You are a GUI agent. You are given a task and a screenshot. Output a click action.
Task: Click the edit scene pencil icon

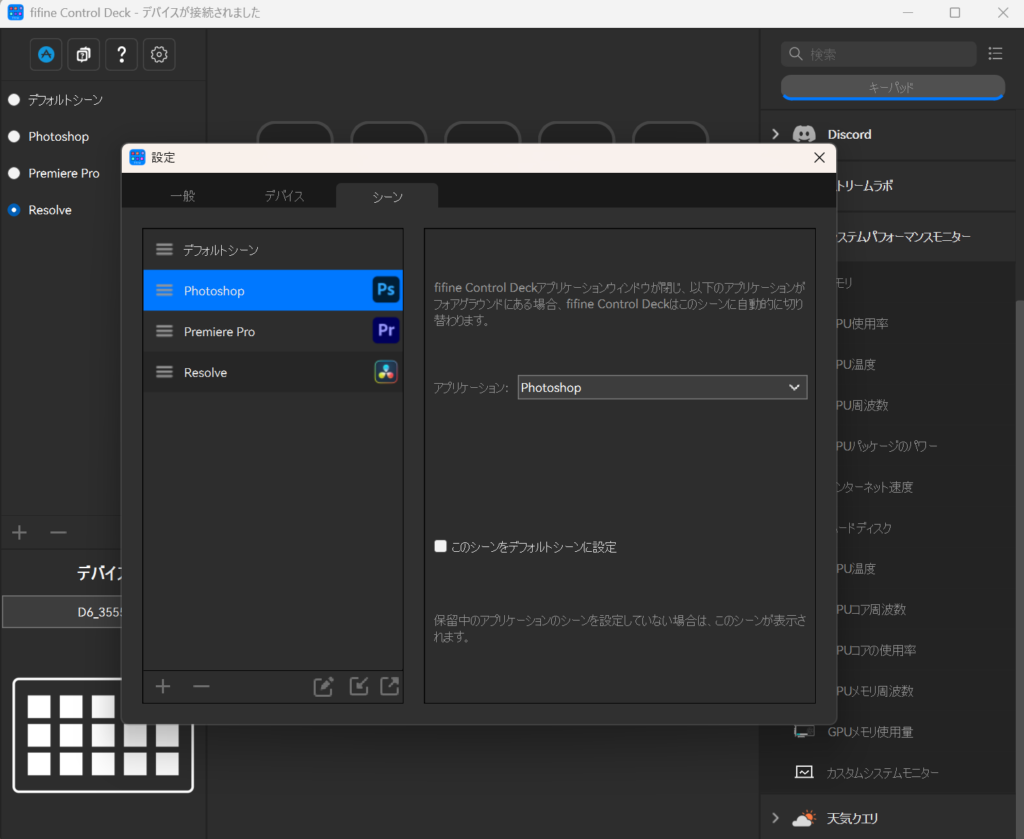(x=323, y=686)
